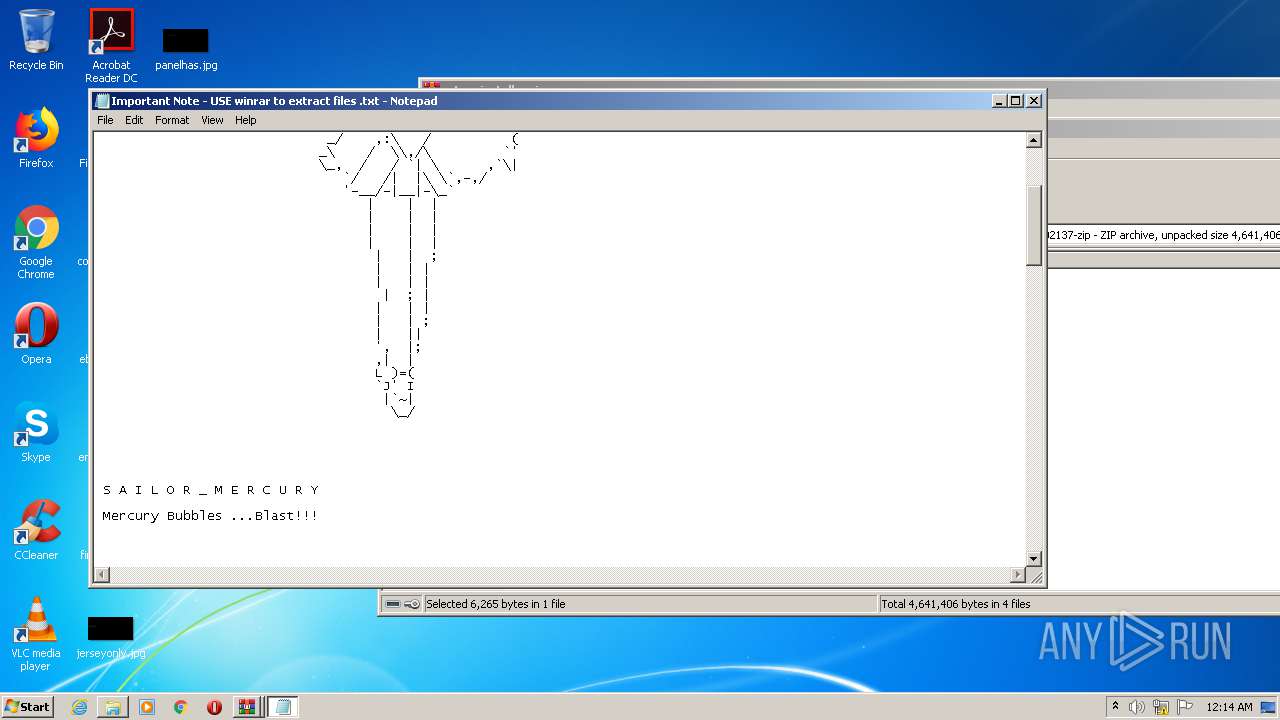Image resolution: width=1280 pixels, height=720 pixels.
Task: Click Notepad's horizontal scroll right arrow
Action: click(x=1018, y=575)
